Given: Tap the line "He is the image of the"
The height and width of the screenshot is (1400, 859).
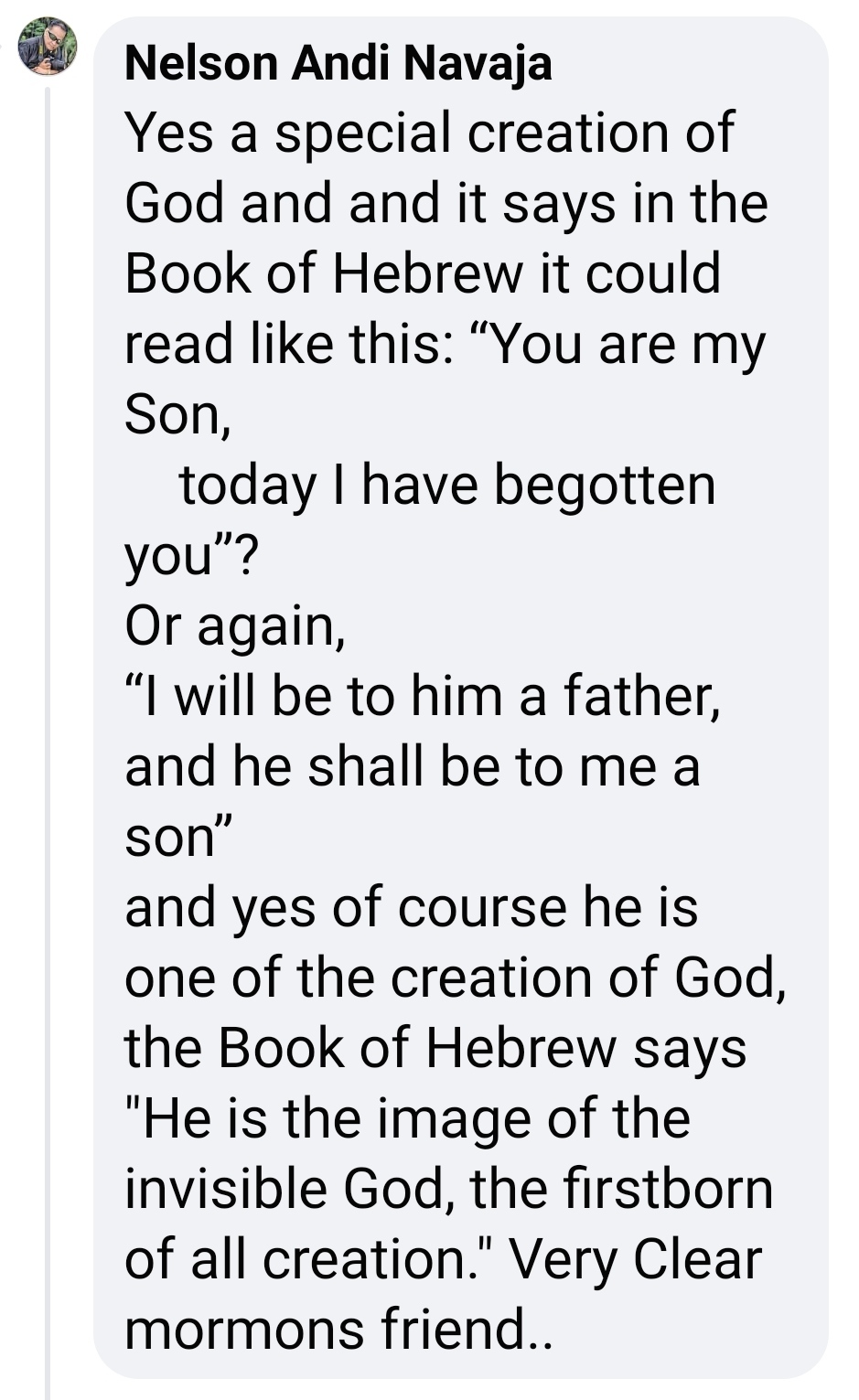Looking at the screenshot, I should [407, 1119].
